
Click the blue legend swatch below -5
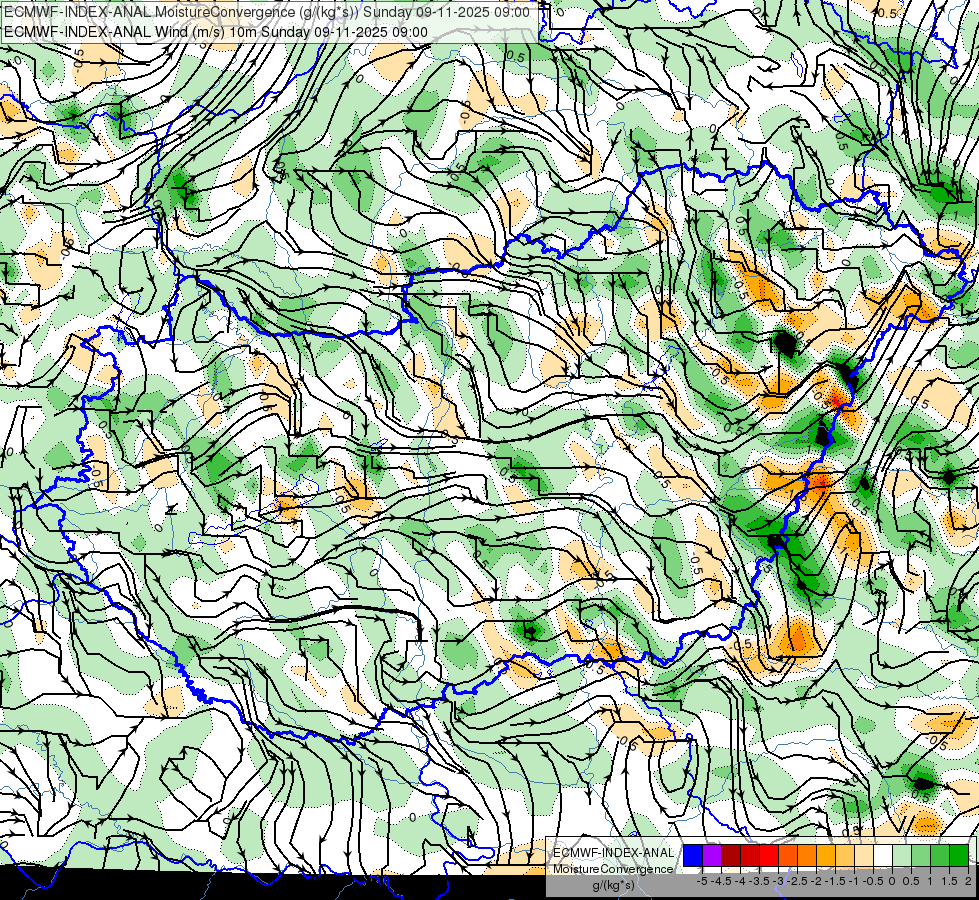click(693, 855)
